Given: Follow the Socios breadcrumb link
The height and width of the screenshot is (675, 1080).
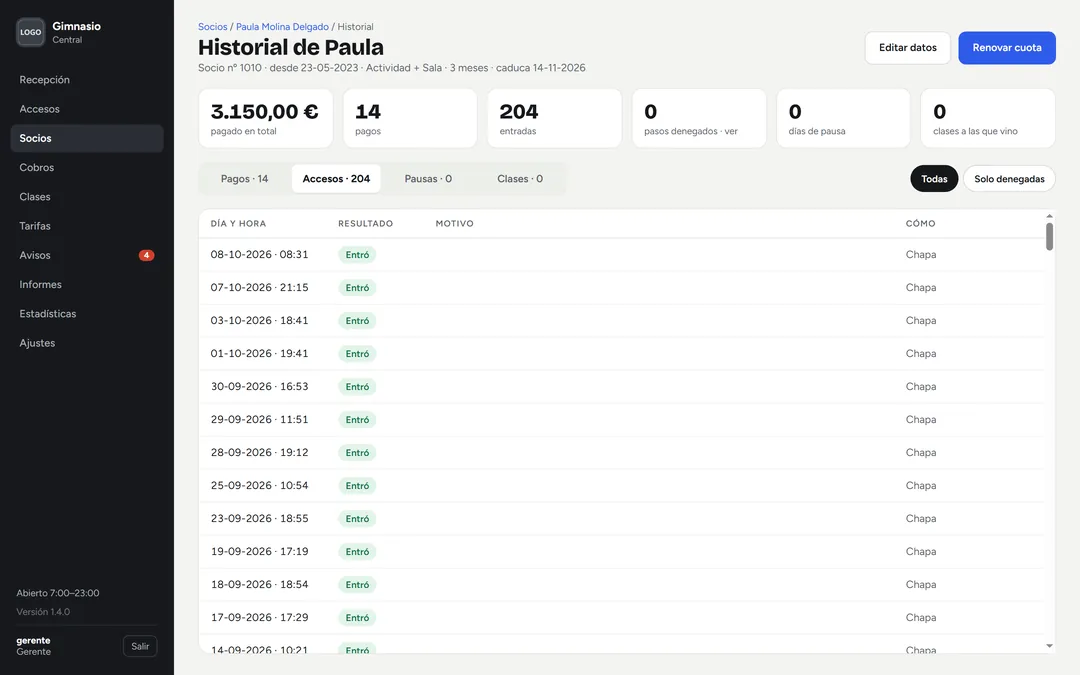Looking at the screenshot, I should (x=212, y=27).
